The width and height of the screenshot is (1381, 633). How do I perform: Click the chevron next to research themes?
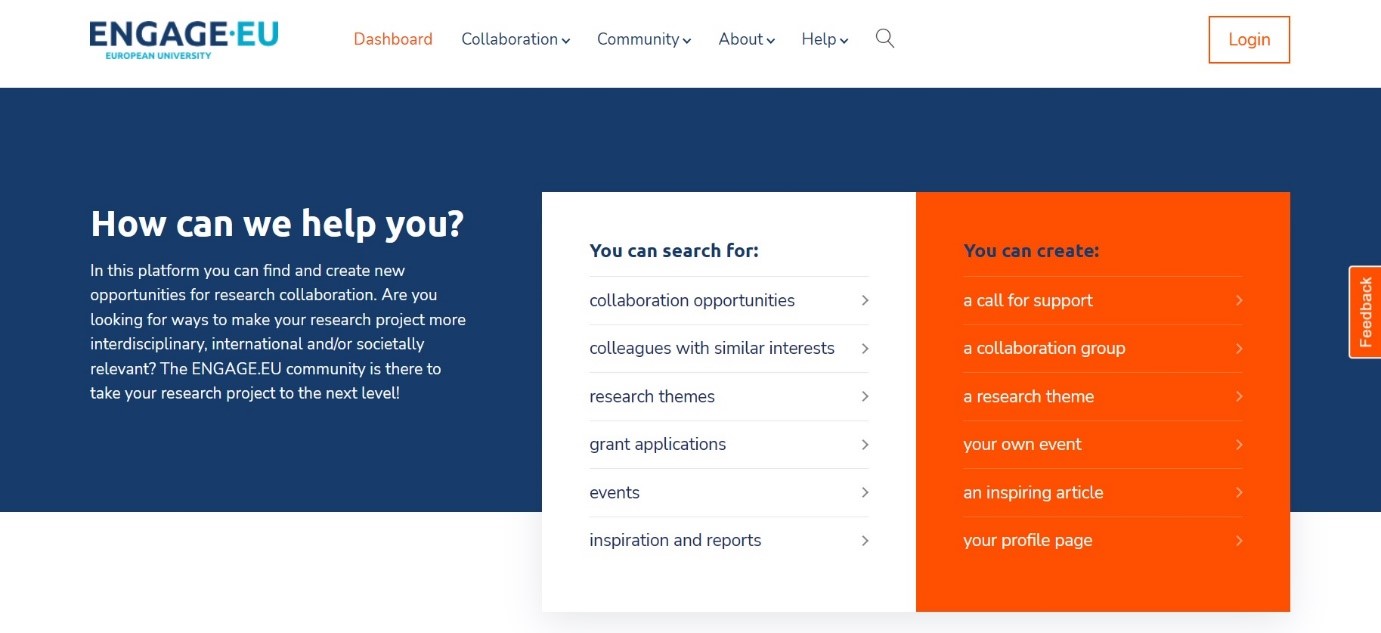coord(864,396)
